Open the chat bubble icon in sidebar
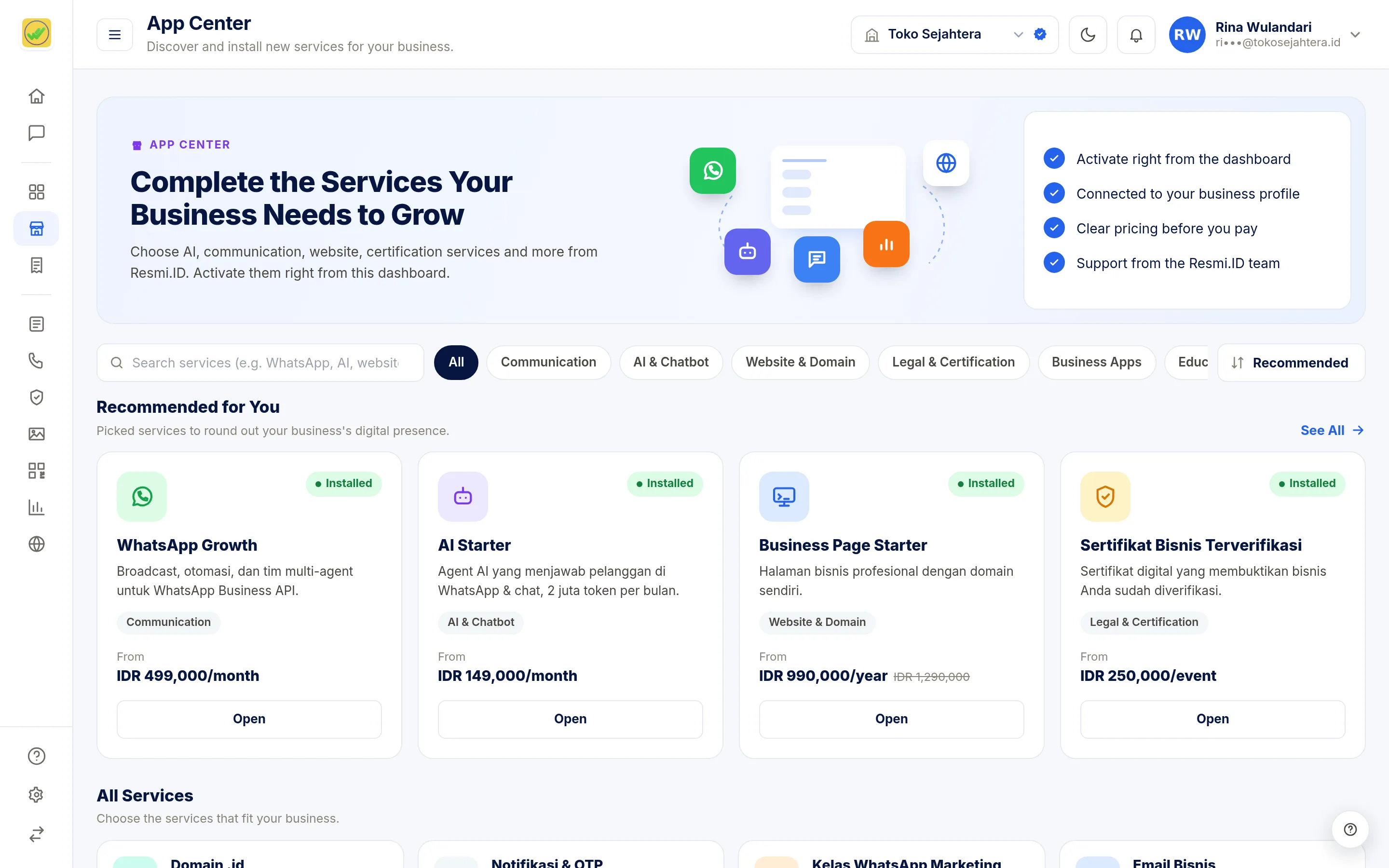Viewport: 1389px width, 868px height. click(x=36, y=133)
